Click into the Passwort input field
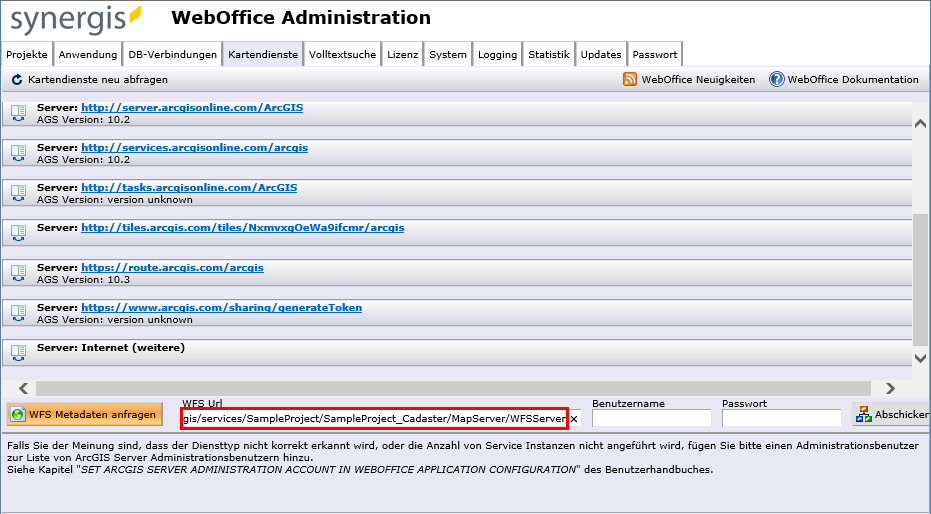Image resolution: width=931 pixels, height=514 pixels. coord(781,418)
